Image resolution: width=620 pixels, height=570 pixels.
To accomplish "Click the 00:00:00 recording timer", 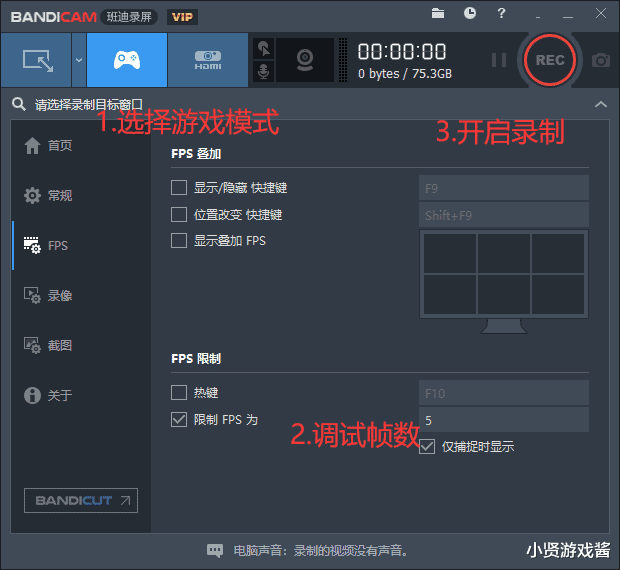I will coord(402,52).
